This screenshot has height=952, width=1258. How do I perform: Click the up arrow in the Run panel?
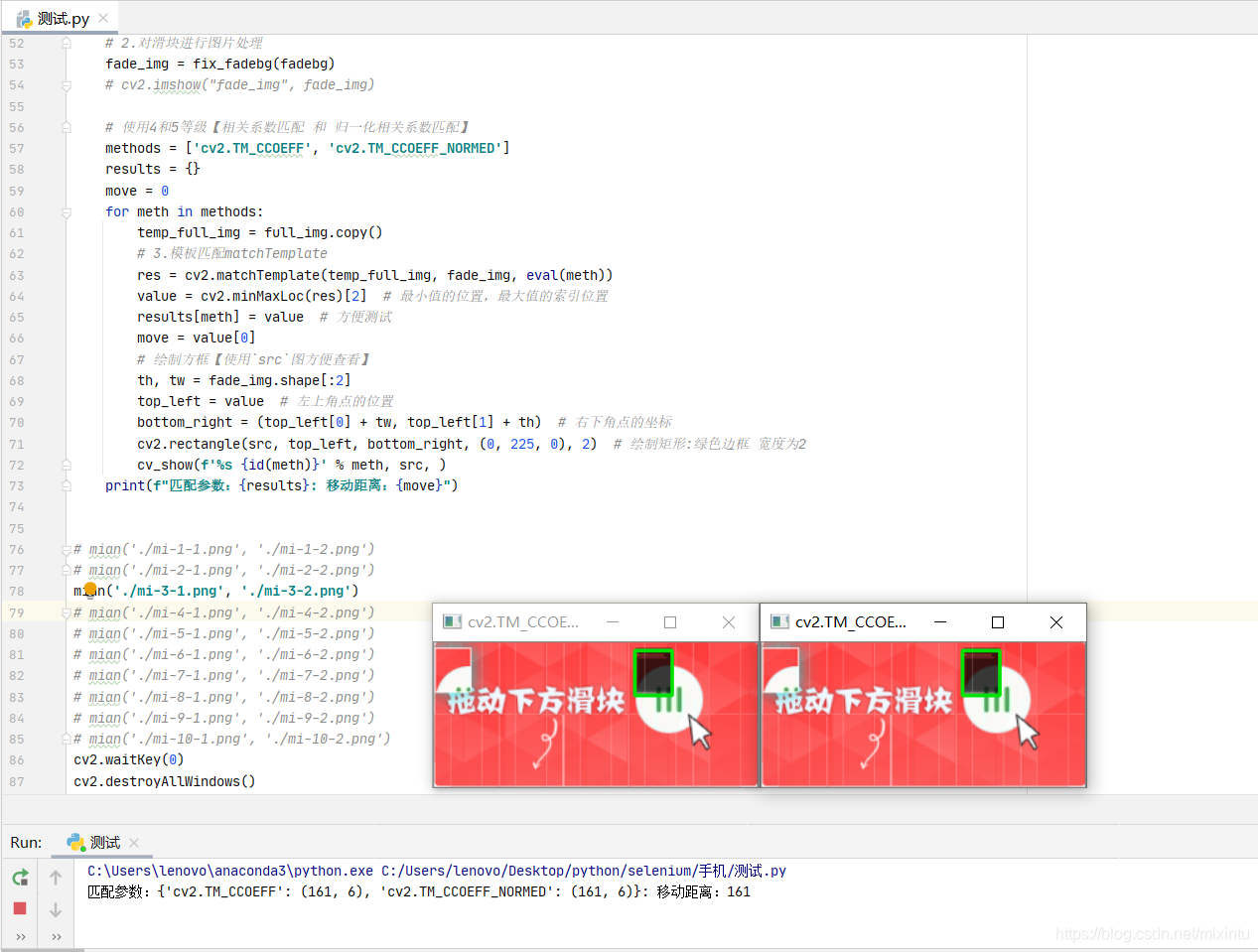(56, 878)
